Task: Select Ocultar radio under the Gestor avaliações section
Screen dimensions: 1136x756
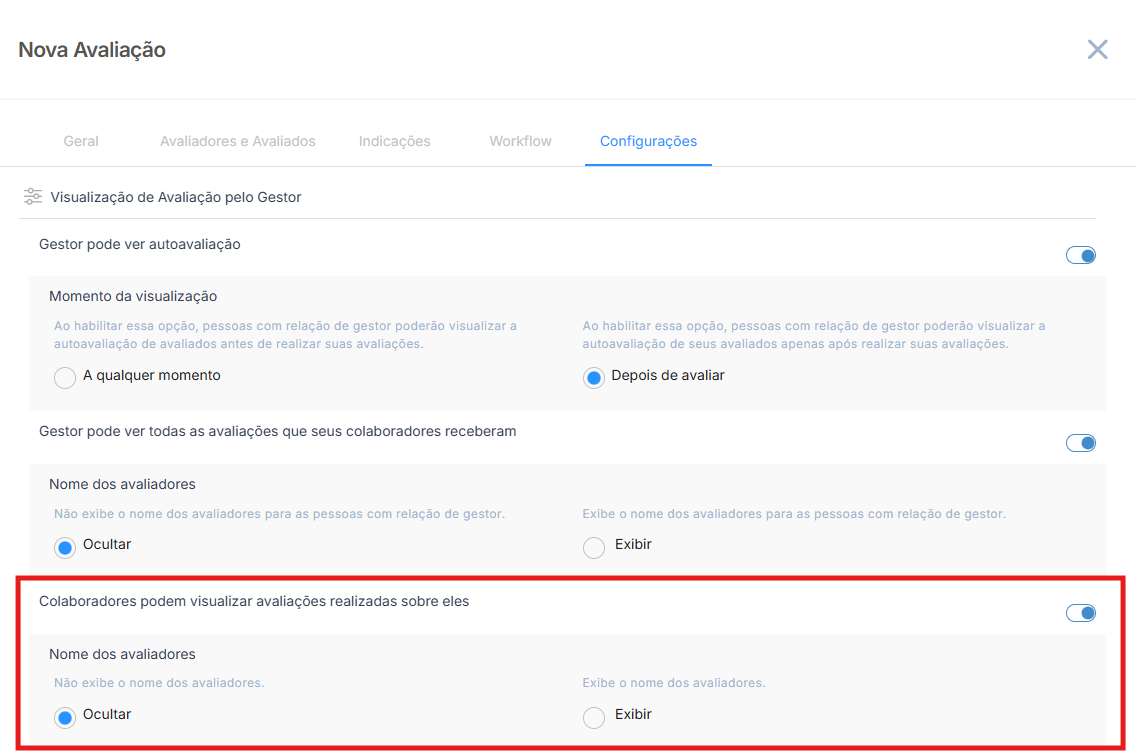Action: tap(65, 547)
